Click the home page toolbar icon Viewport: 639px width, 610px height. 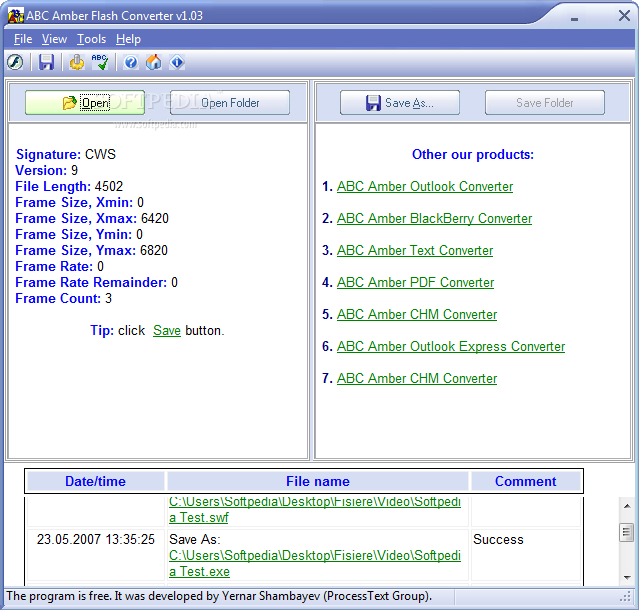coord(154,62)
